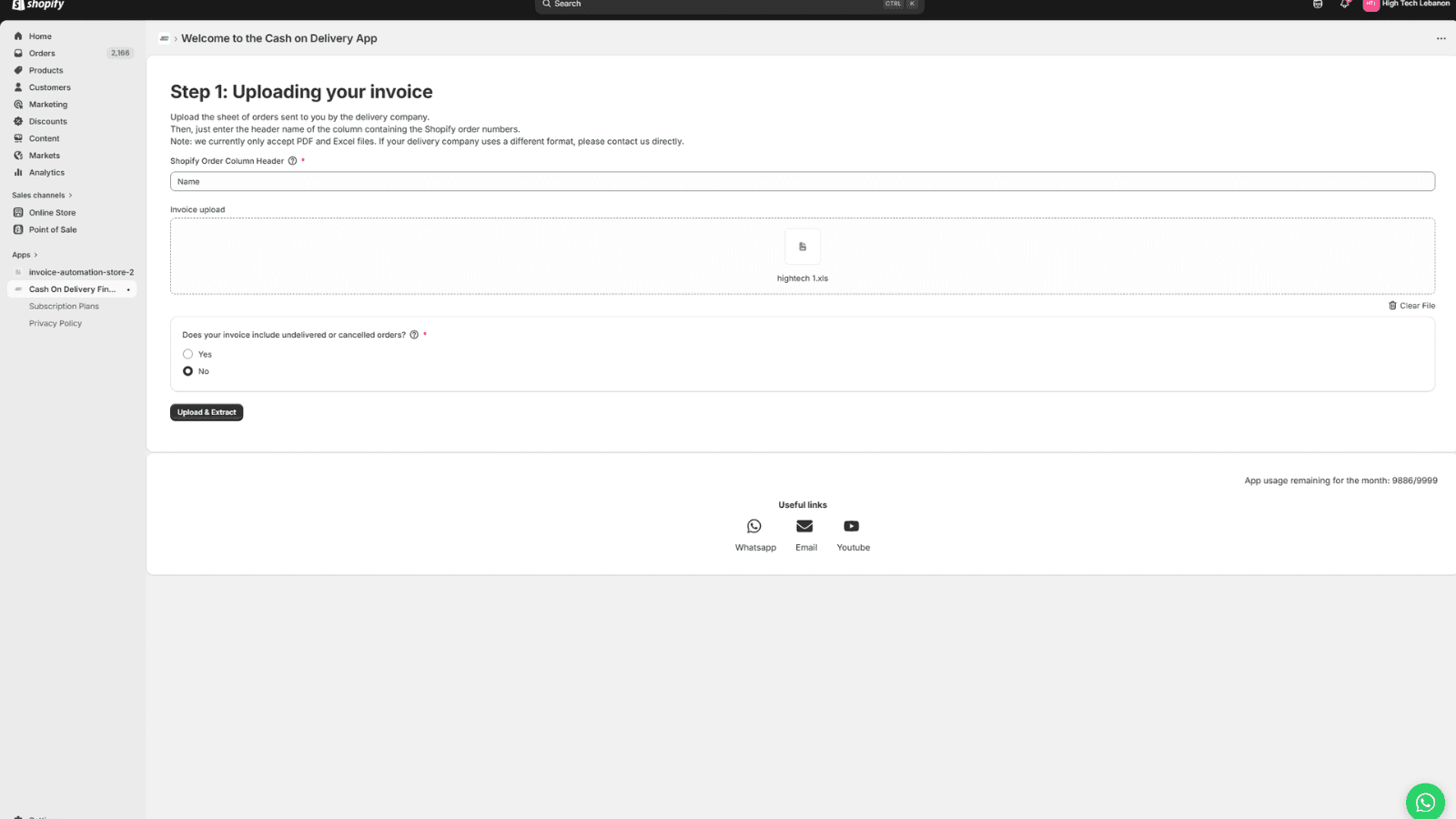This screenshot has height=819, width=1456.
Task: Click the top Search bar
Action: pyautogui.click(x=729, y=5)
